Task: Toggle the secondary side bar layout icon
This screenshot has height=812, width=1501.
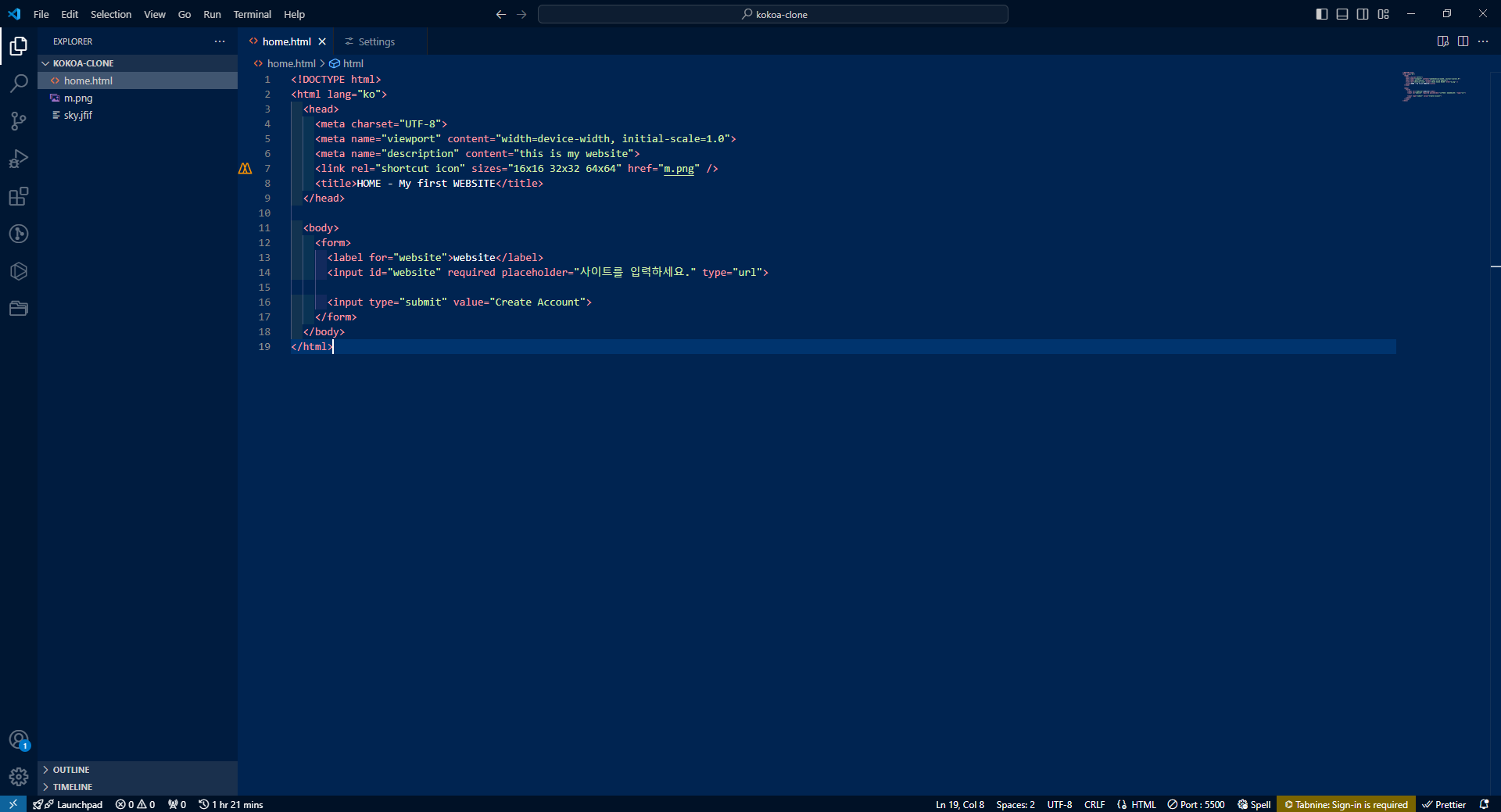Action: point(1363,14)
